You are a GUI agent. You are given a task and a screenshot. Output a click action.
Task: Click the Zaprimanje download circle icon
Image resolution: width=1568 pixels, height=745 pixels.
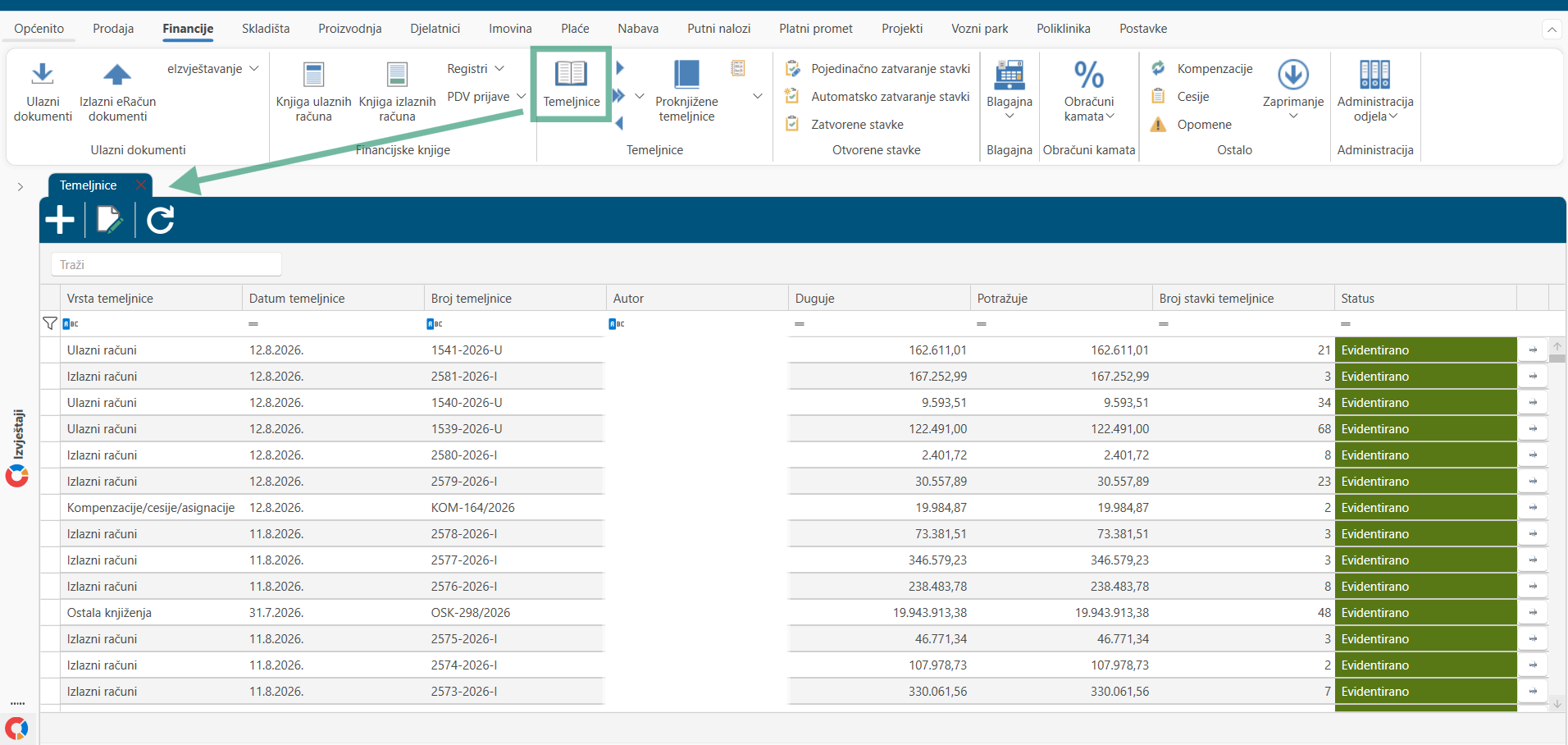point(1293,75)
